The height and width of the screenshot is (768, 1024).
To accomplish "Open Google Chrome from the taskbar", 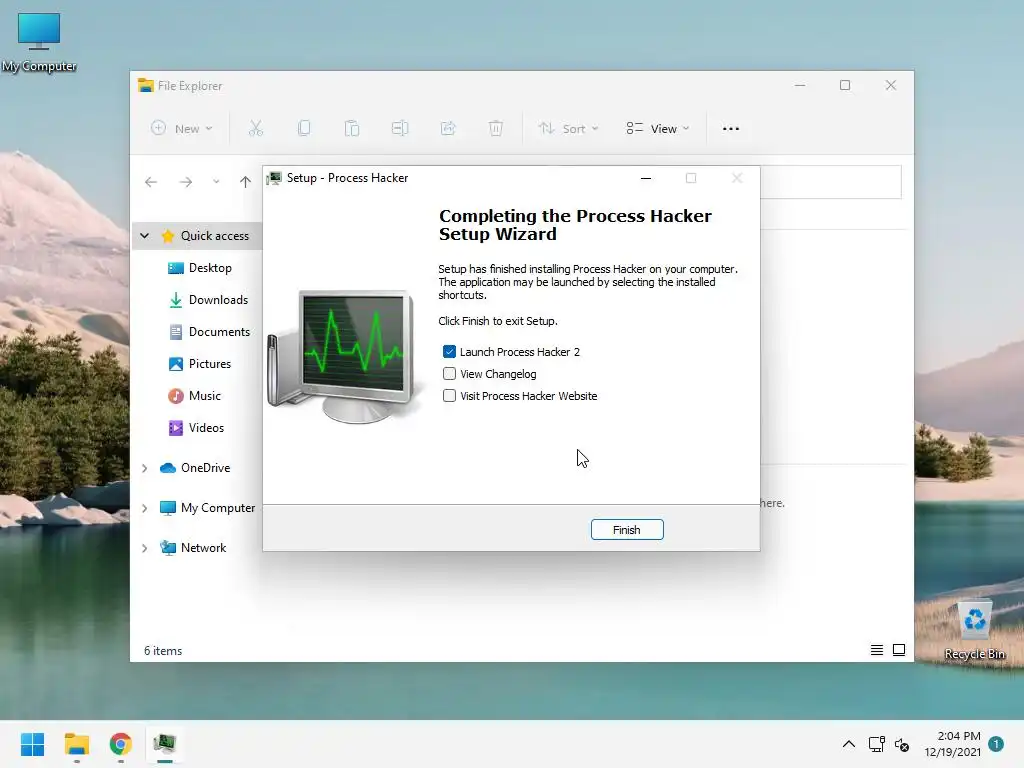I will point(121,744).
